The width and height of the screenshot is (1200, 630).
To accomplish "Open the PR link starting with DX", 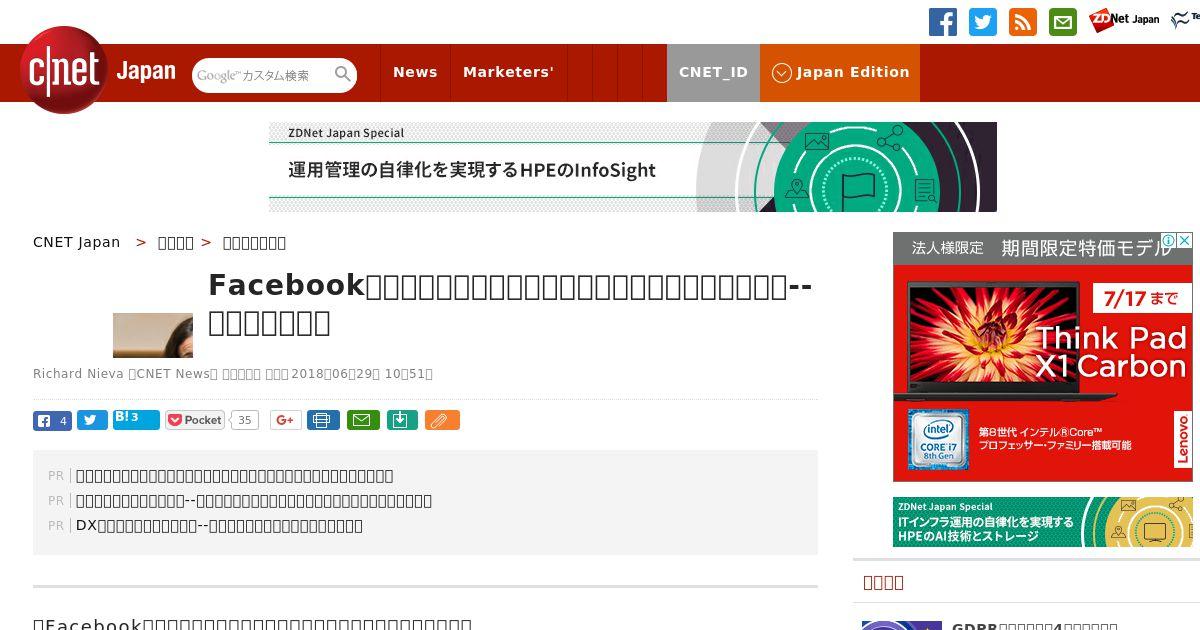I will point(219,525).
